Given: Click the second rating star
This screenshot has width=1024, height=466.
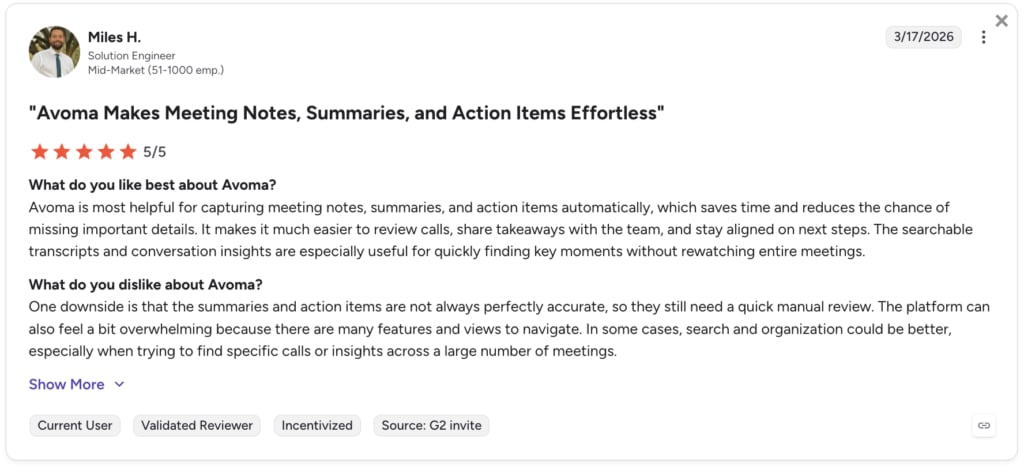Looking at the screenshot, I should (62, 152).
